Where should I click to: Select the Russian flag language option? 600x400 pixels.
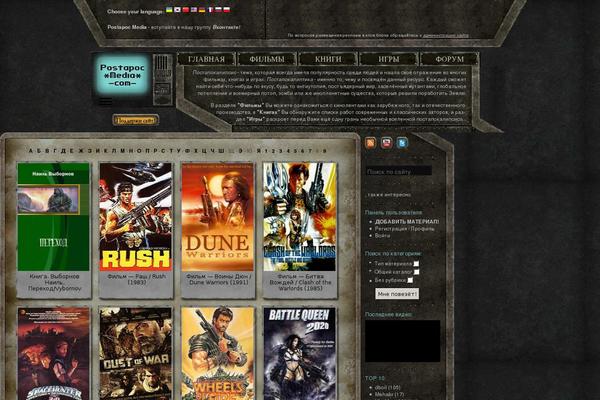point(218,10)
